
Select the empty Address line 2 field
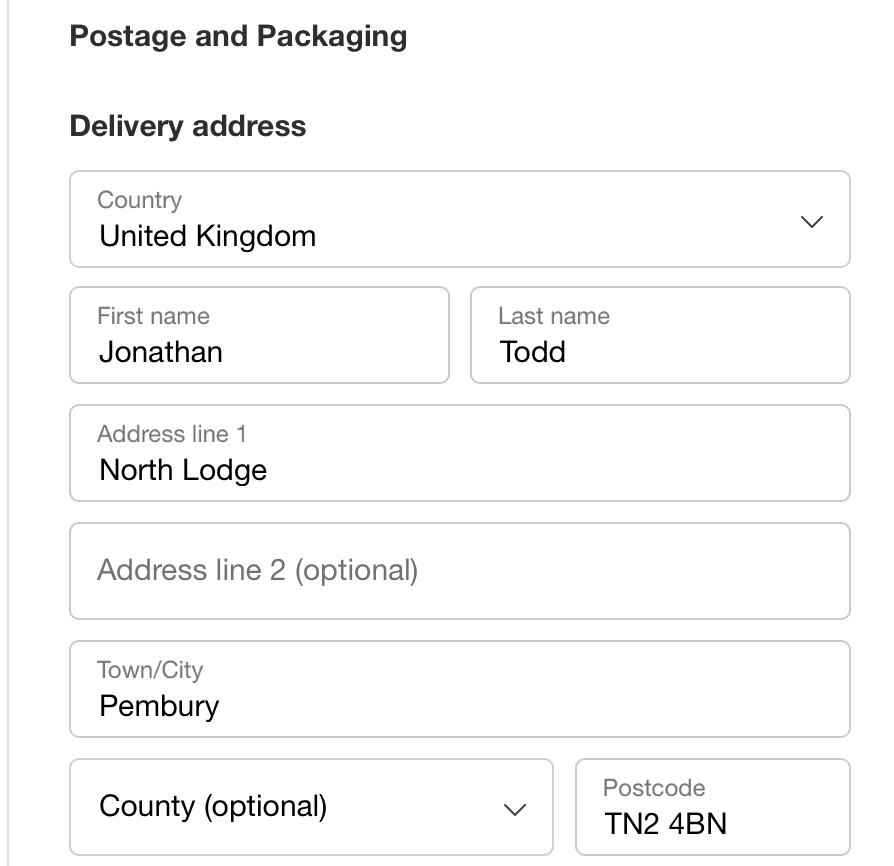459,571
